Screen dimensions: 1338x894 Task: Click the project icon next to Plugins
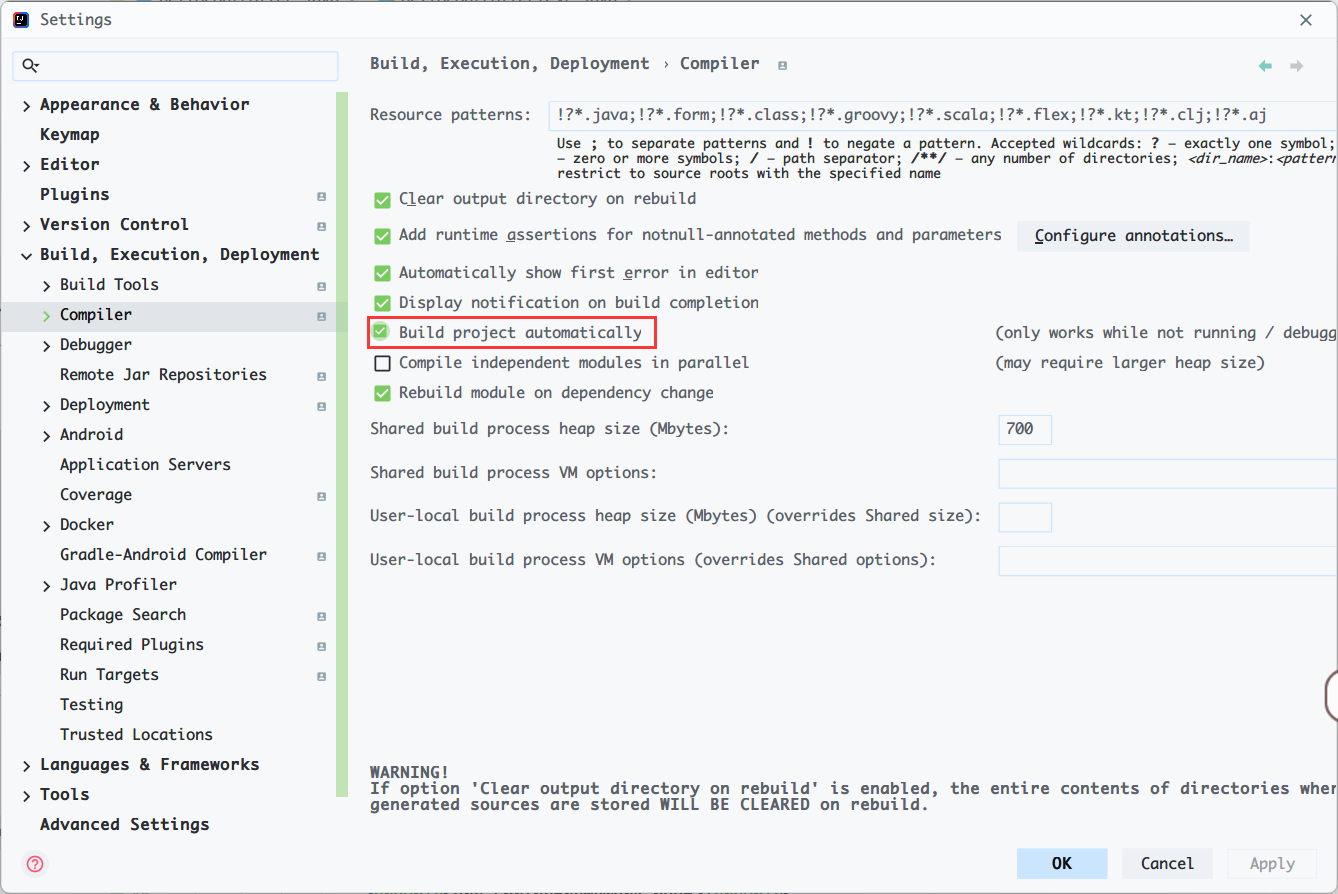[321, 196]
